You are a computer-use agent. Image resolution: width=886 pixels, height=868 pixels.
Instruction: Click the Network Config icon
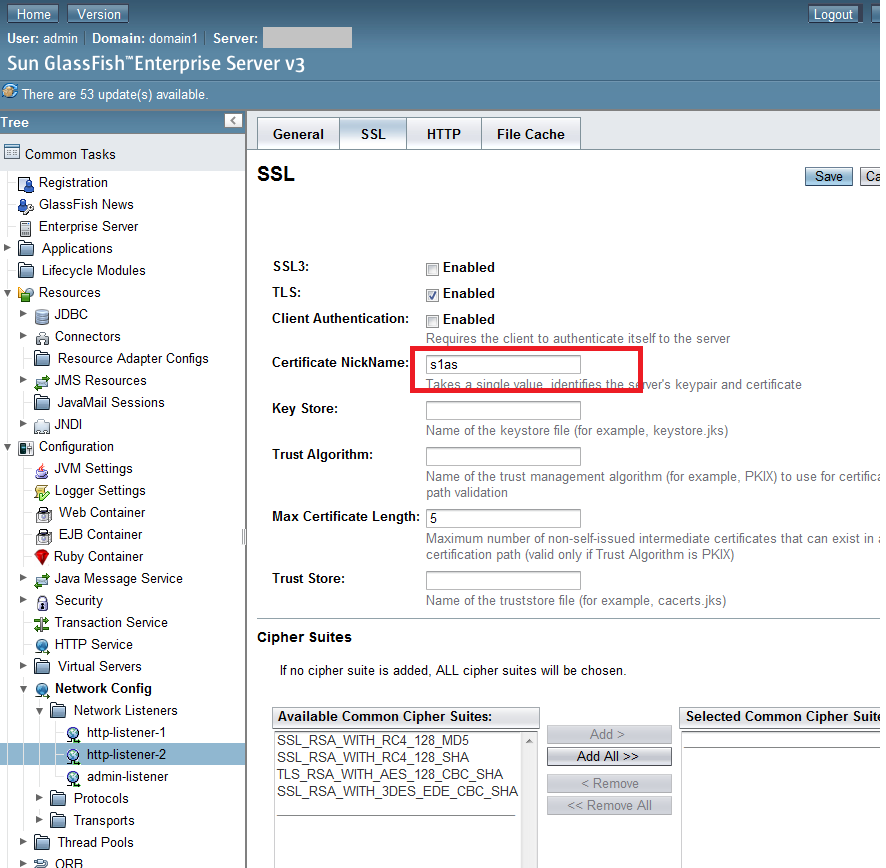coord(42,689)
